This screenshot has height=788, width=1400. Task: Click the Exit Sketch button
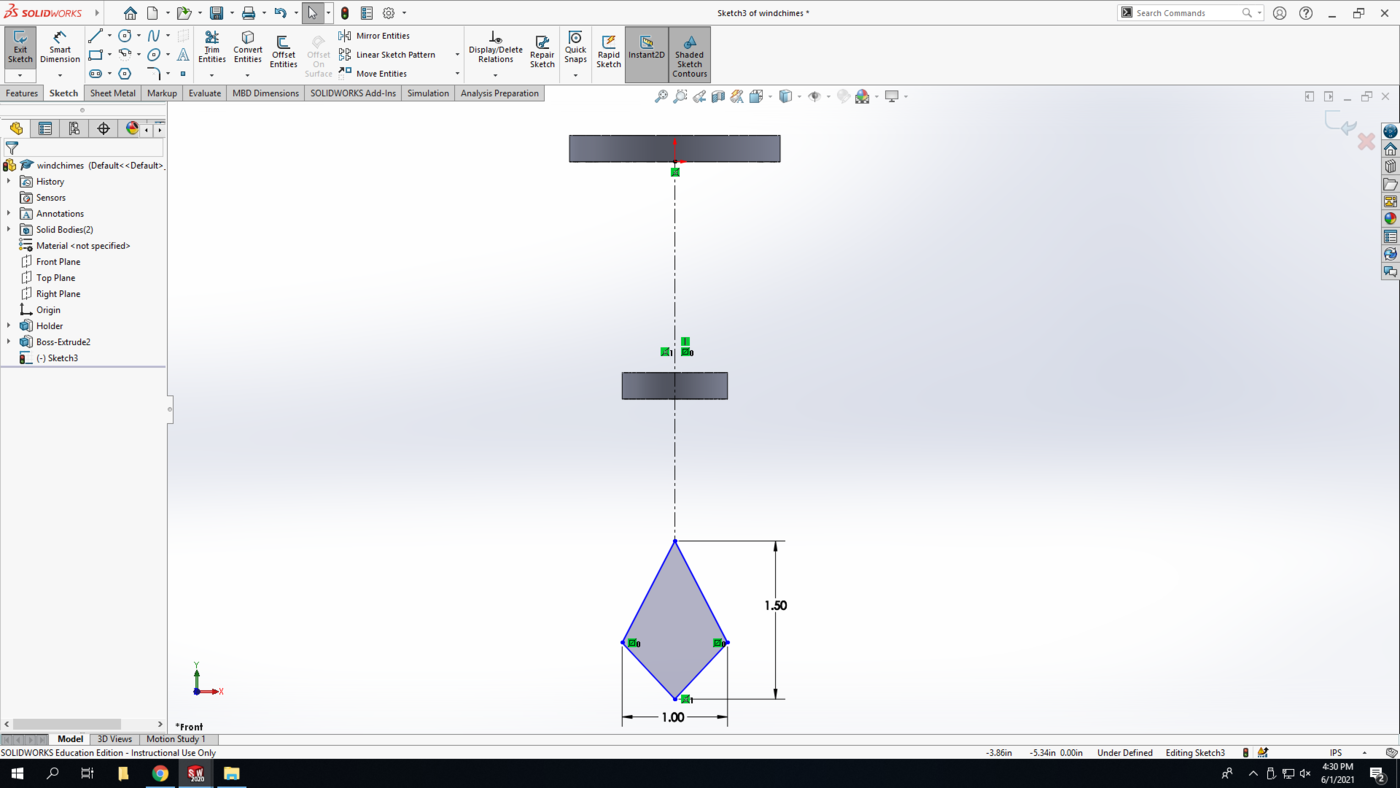20,48
